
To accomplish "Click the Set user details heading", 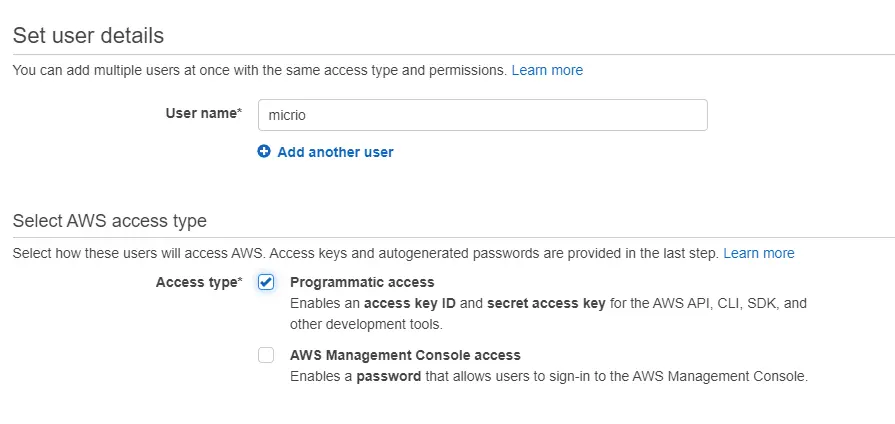I will pyautogui.click(x=88, y=35).
